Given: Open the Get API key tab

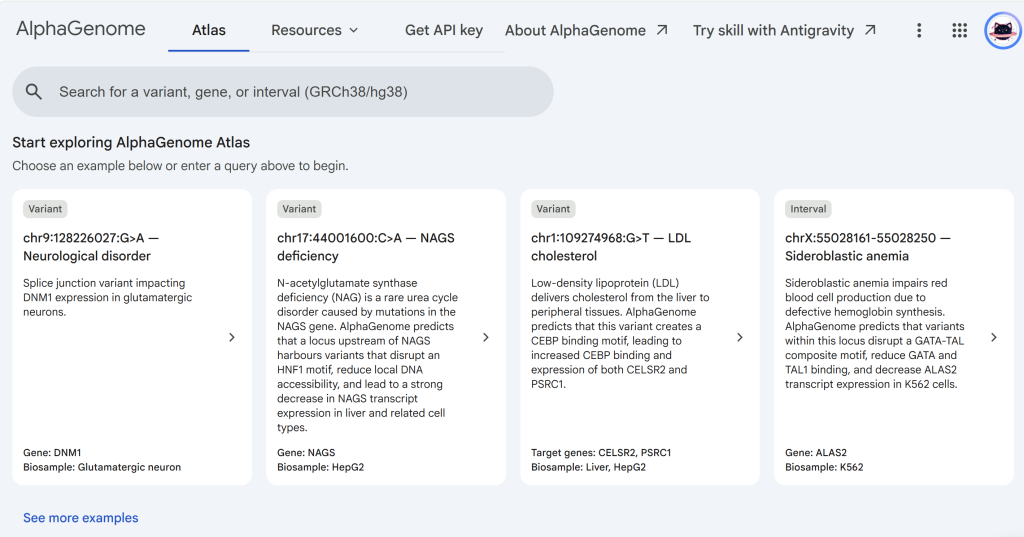Looking at the screenshot, I should 444,30.
